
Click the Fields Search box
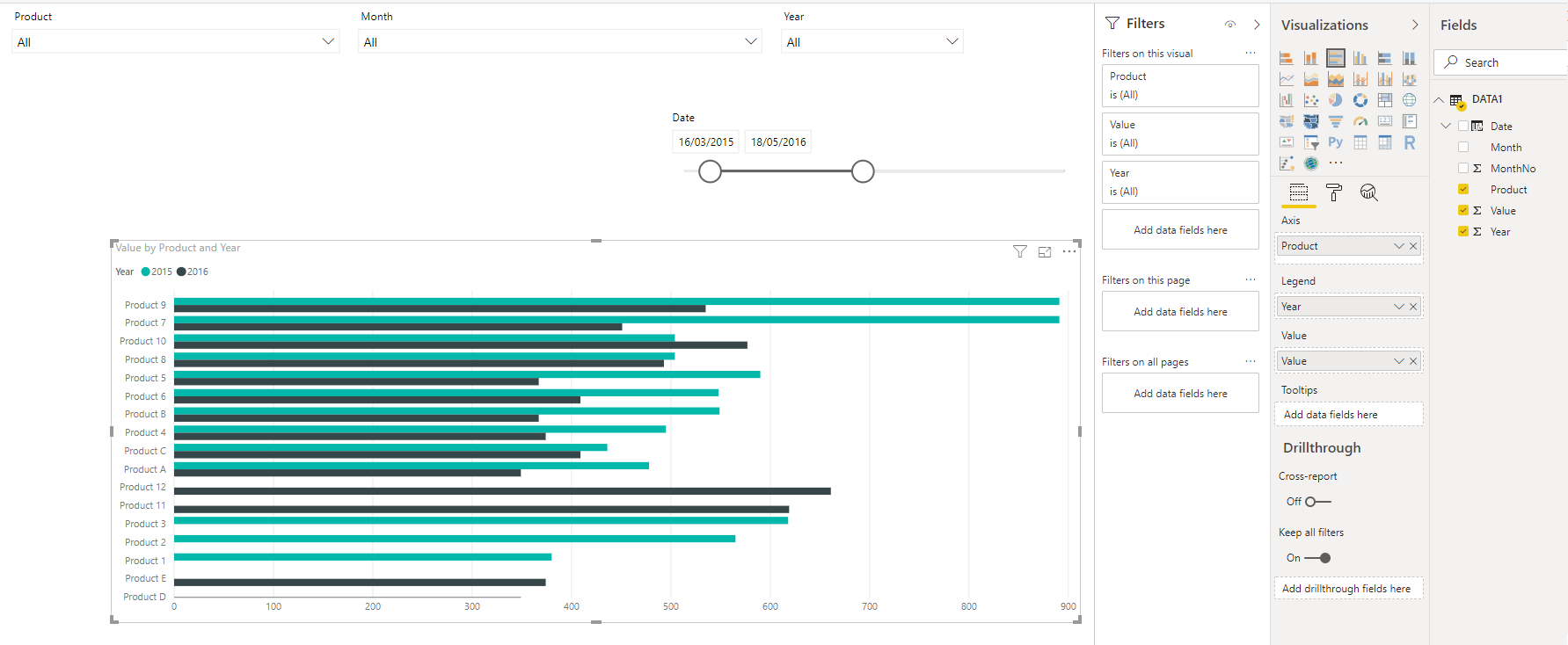pos(1502,62)
